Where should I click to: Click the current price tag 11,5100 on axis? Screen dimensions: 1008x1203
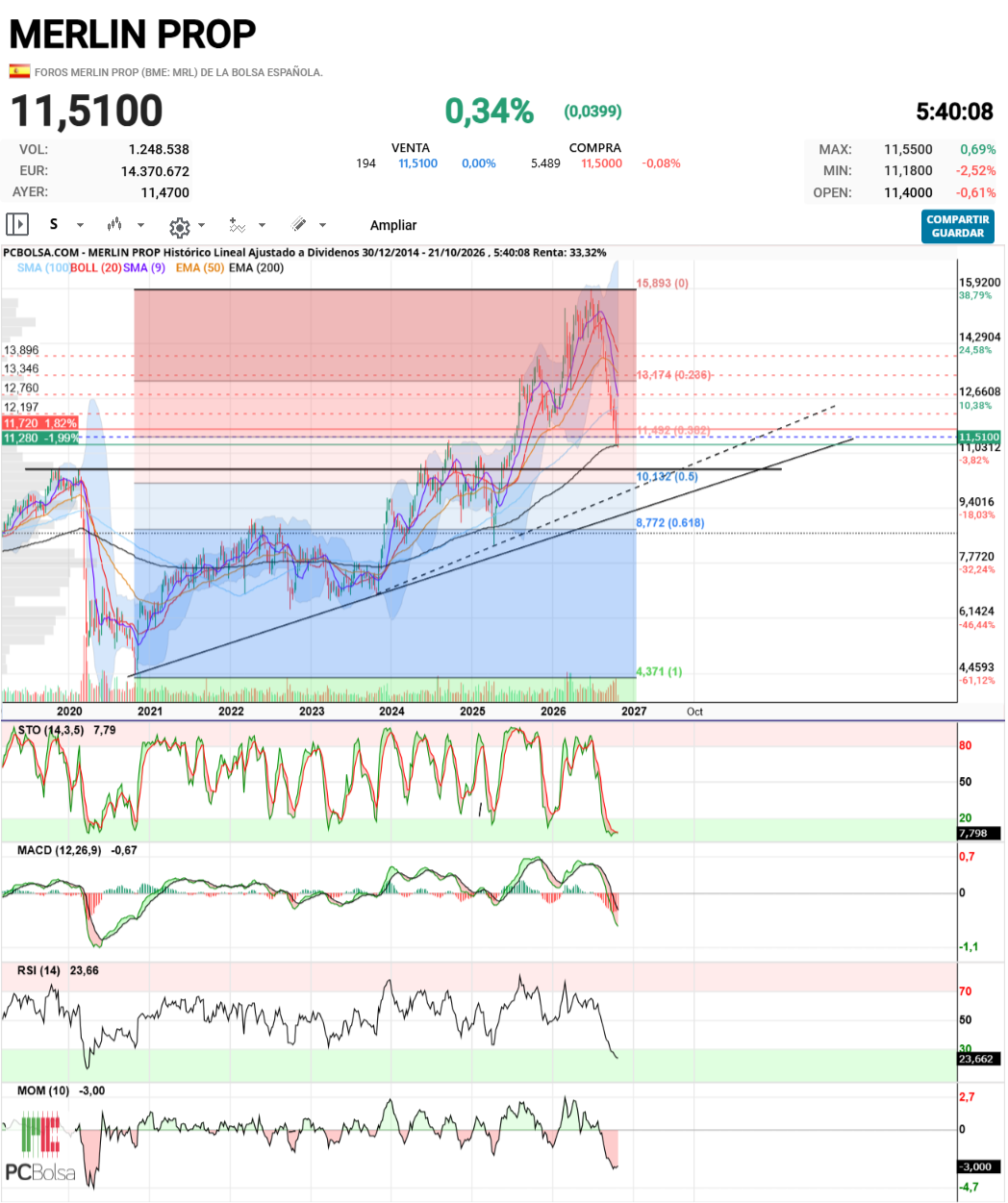[x=979, y=437]
